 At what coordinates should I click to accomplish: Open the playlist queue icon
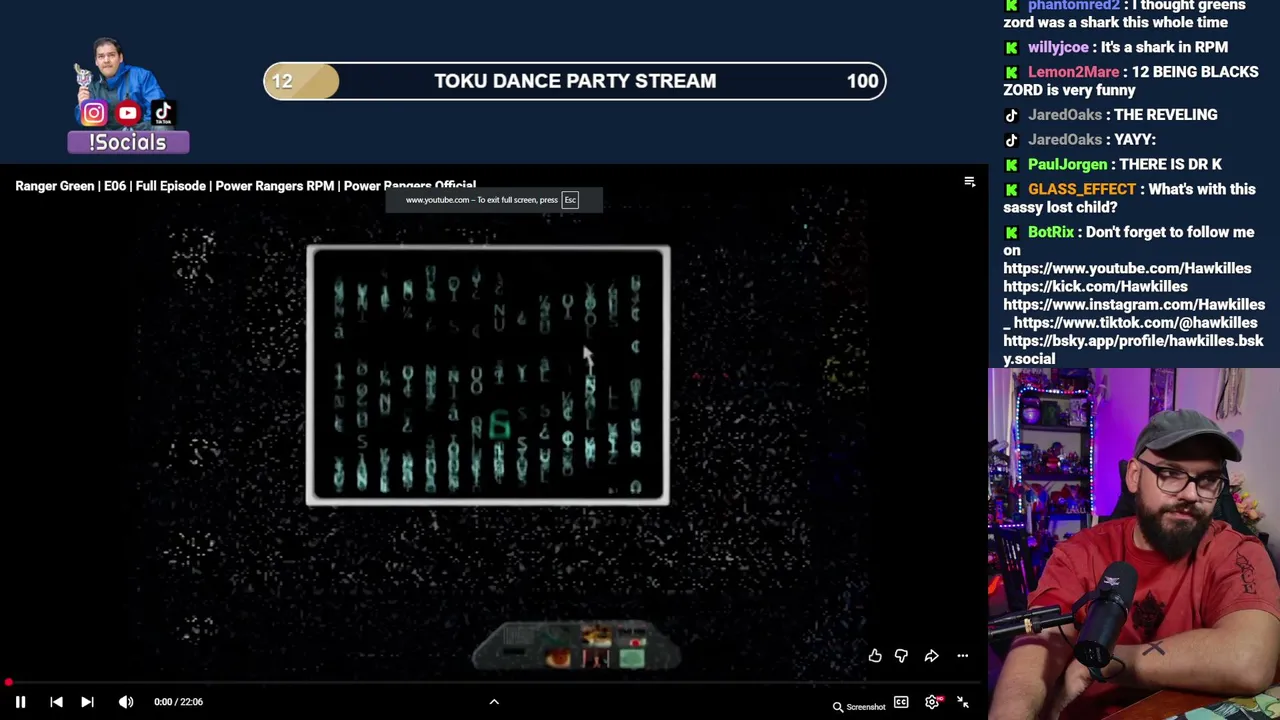pyautogui.click(x=969, y=182)
